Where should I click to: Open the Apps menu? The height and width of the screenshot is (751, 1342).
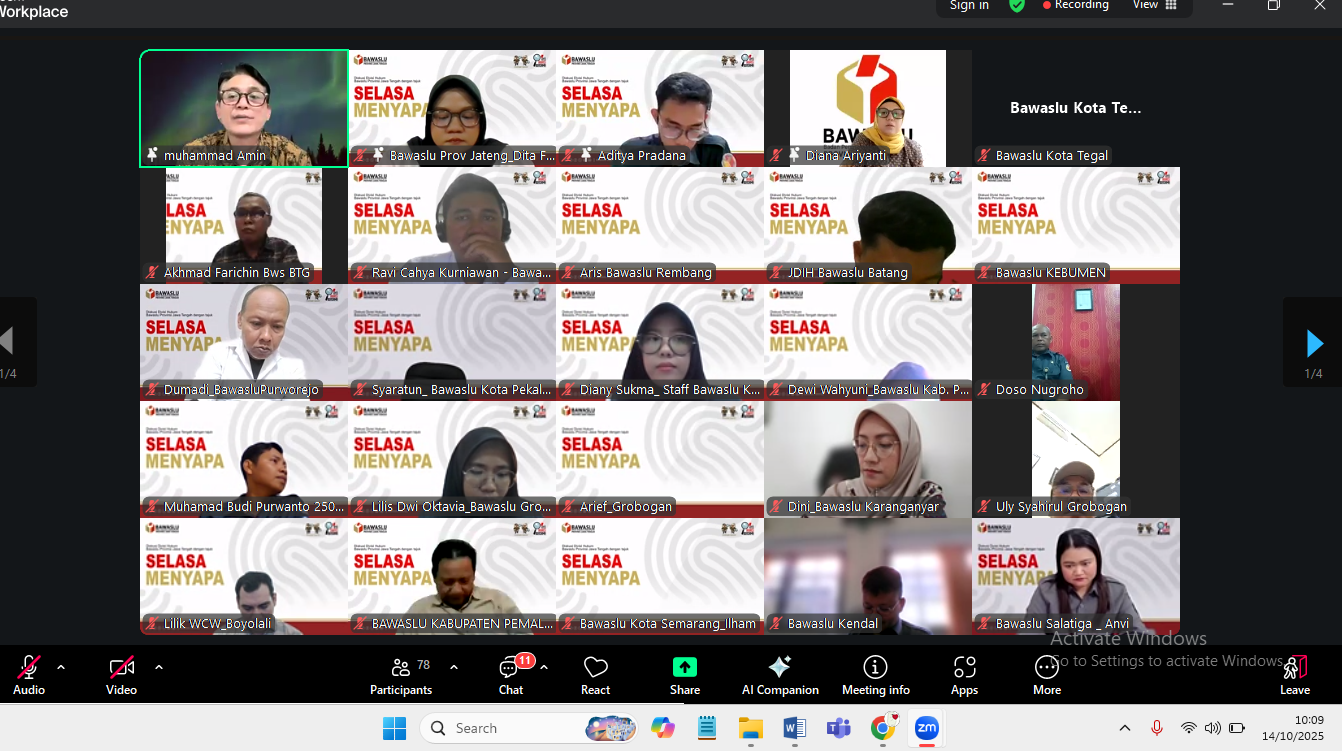coord(964,675)
